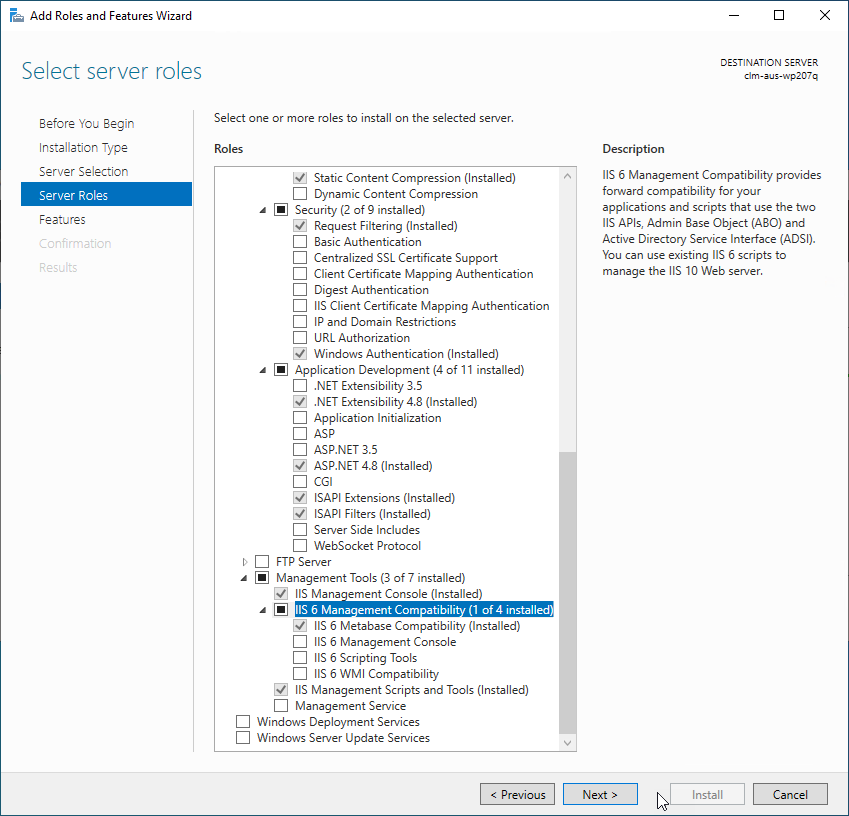This screenshot has width=849, height=816.
Task: Check .NET Extensibility 3.5 box
Action: (x=300, y=386)
